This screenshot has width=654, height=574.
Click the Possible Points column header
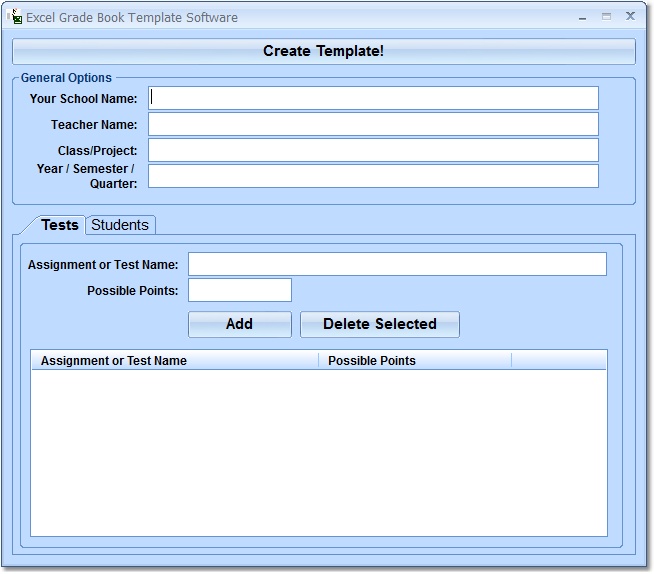415,360
